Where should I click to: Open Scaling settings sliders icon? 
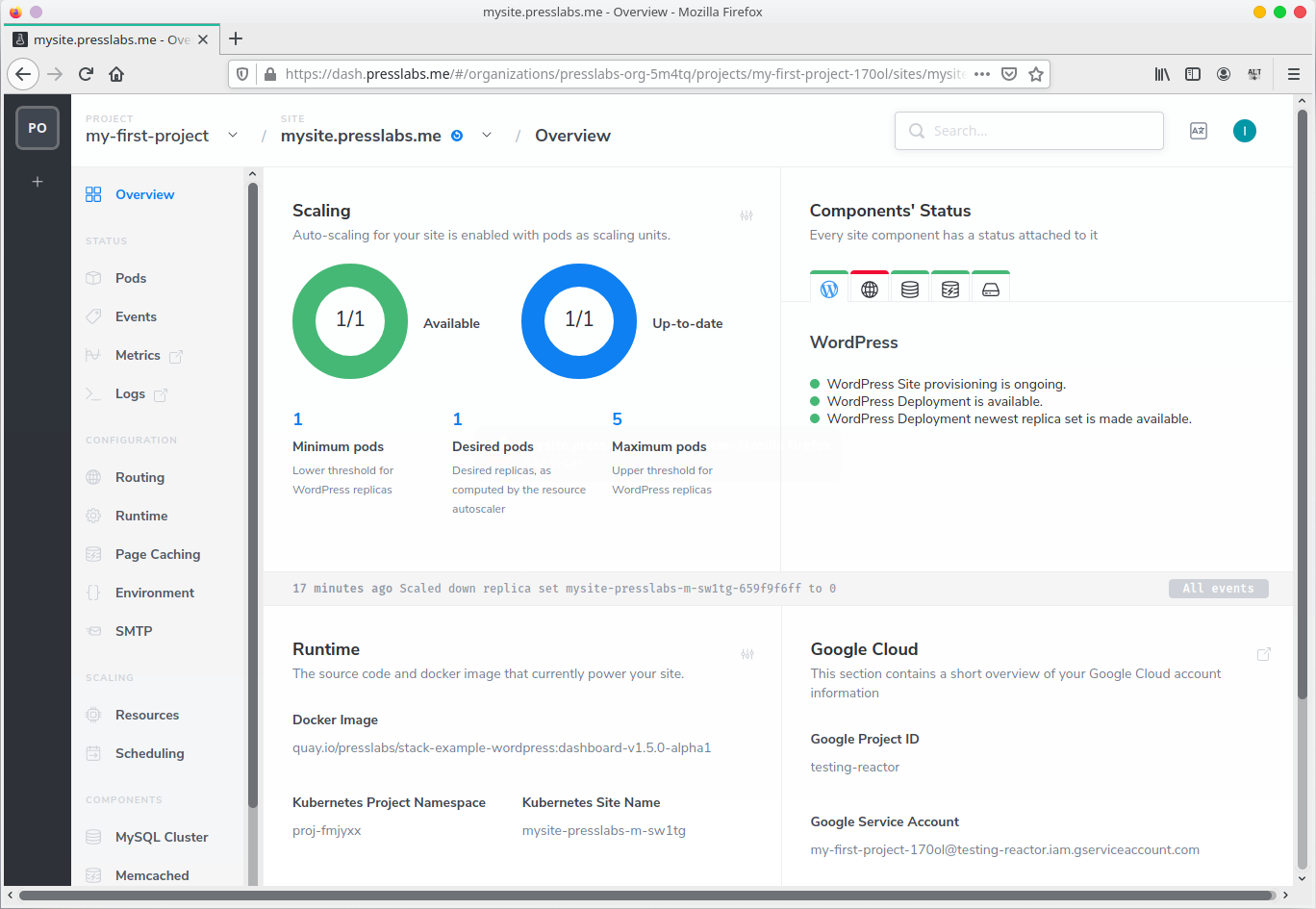[747, 215]
